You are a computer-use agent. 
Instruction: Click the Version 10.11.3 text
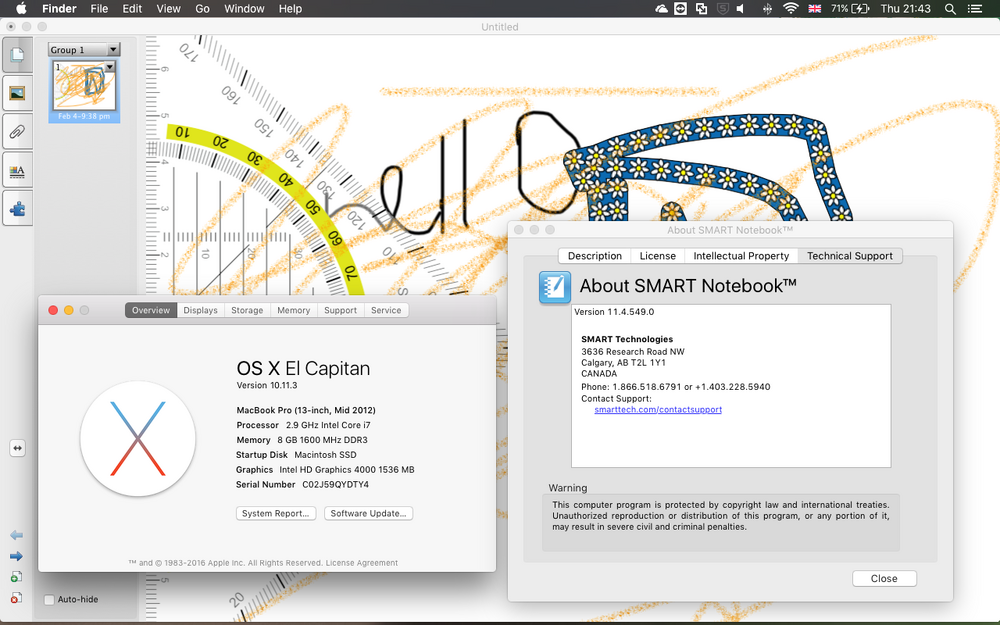(267, 385)
